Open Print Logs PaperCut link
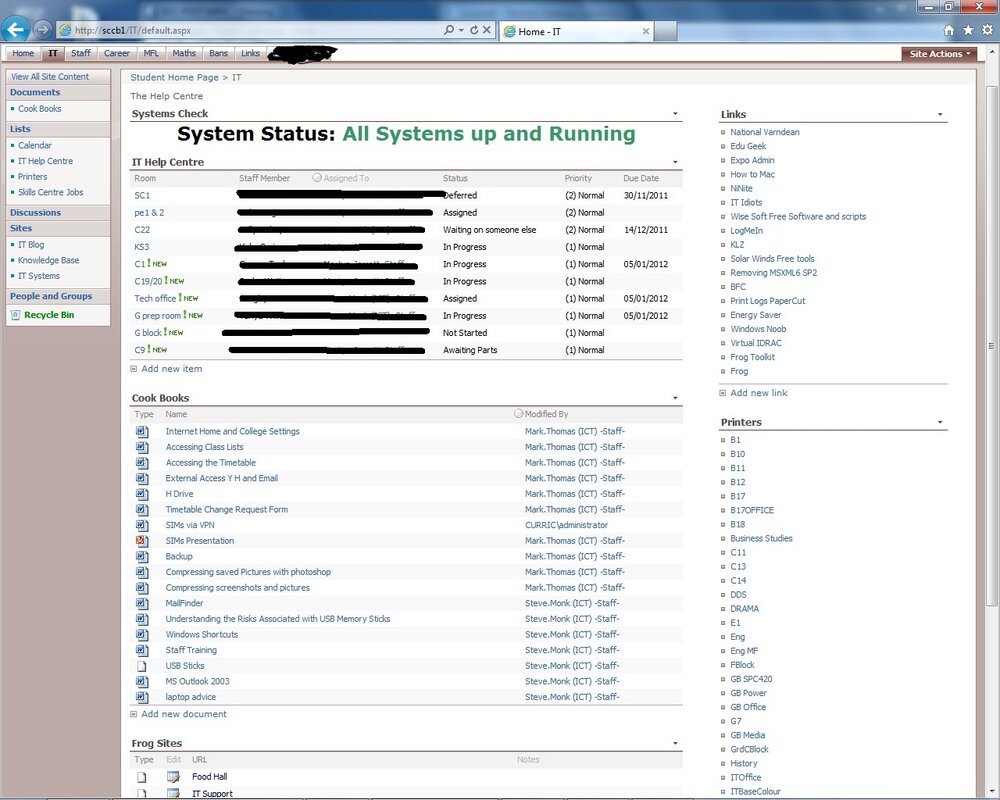 768,300
